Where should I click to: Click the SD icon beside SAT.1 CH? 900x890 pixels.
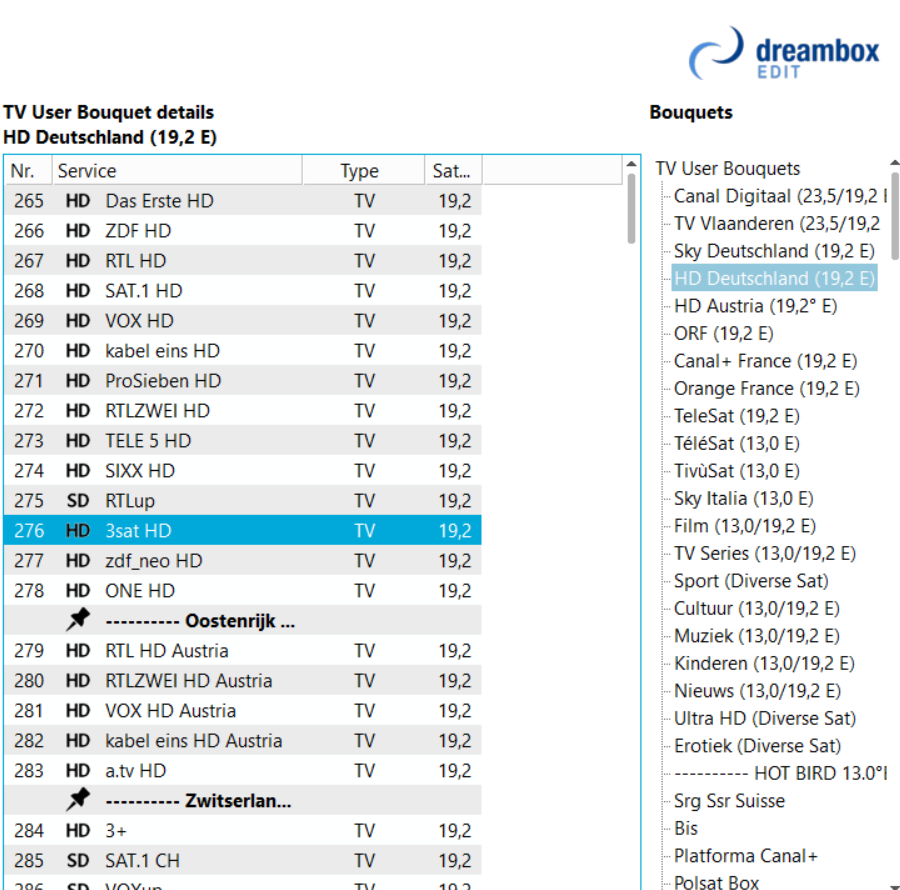pyautogui.click(x=77, y=860)
